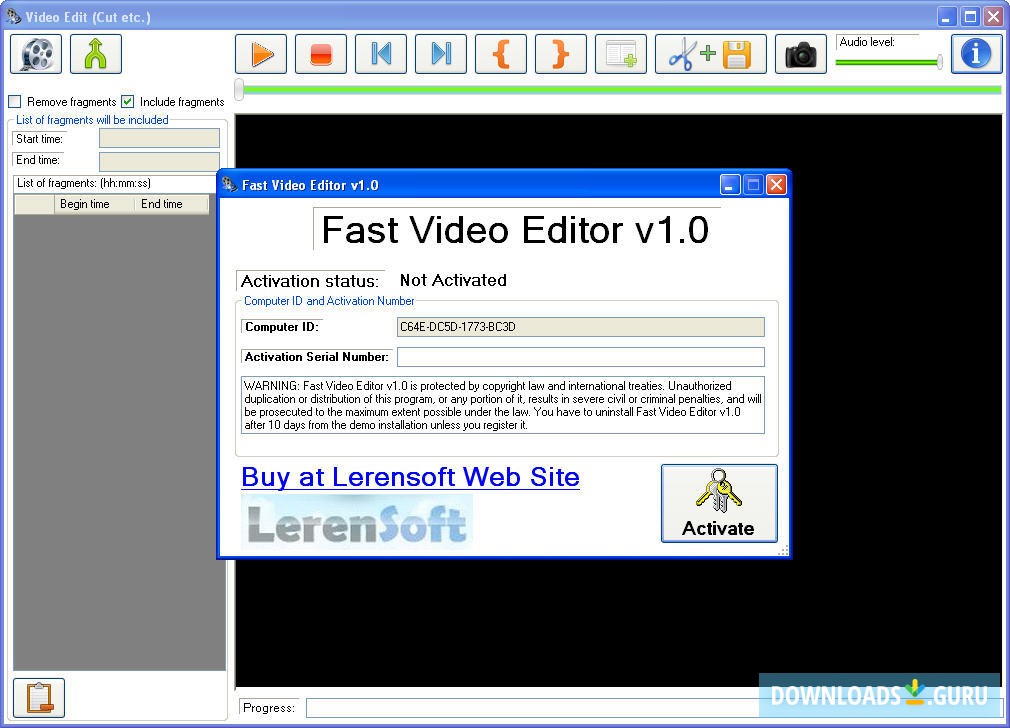Minimize the Fast Video Editor dialog
Viewport: 1010px width, 728px height.
[729, 185]
